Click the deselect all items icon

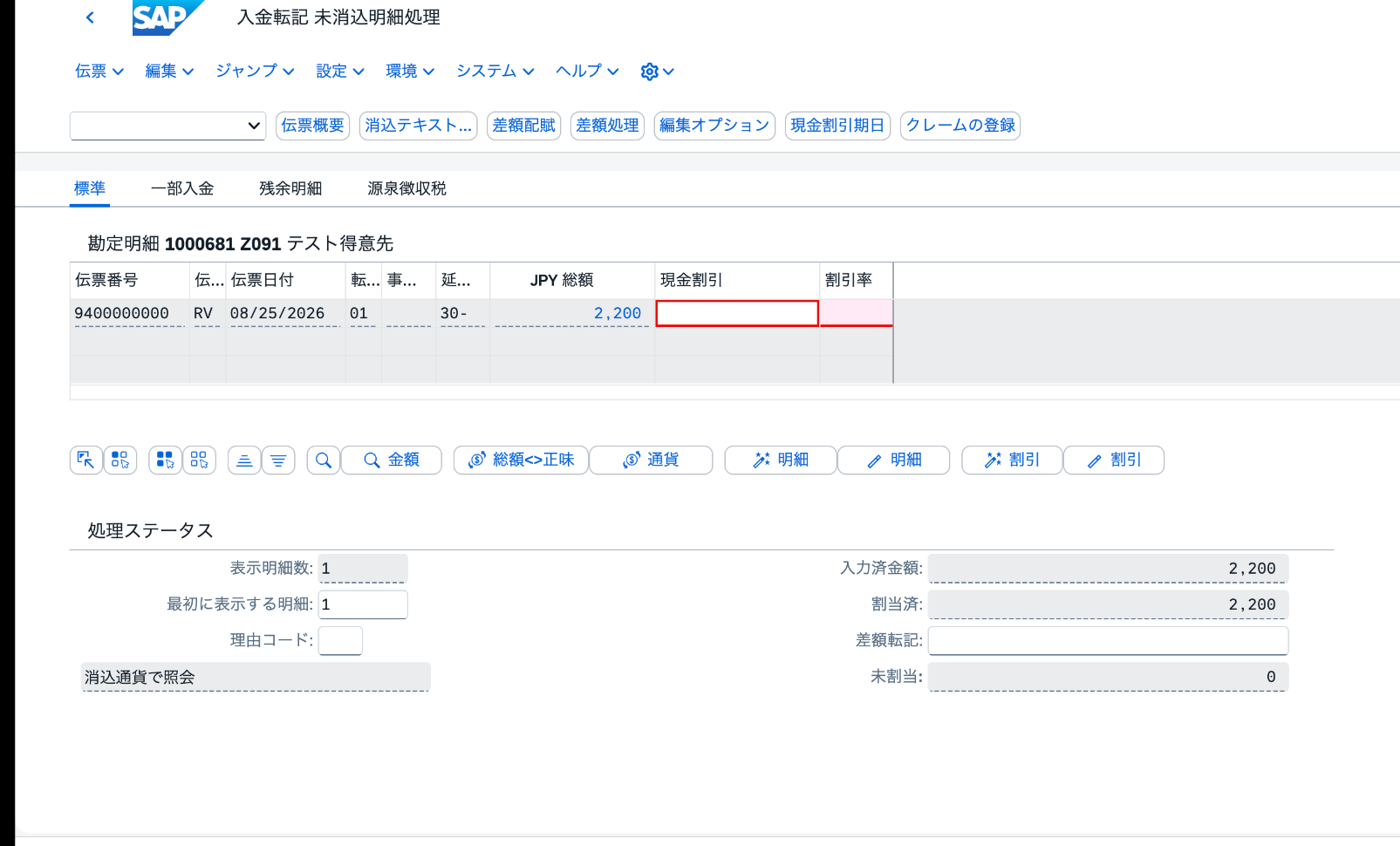[199, 460]
